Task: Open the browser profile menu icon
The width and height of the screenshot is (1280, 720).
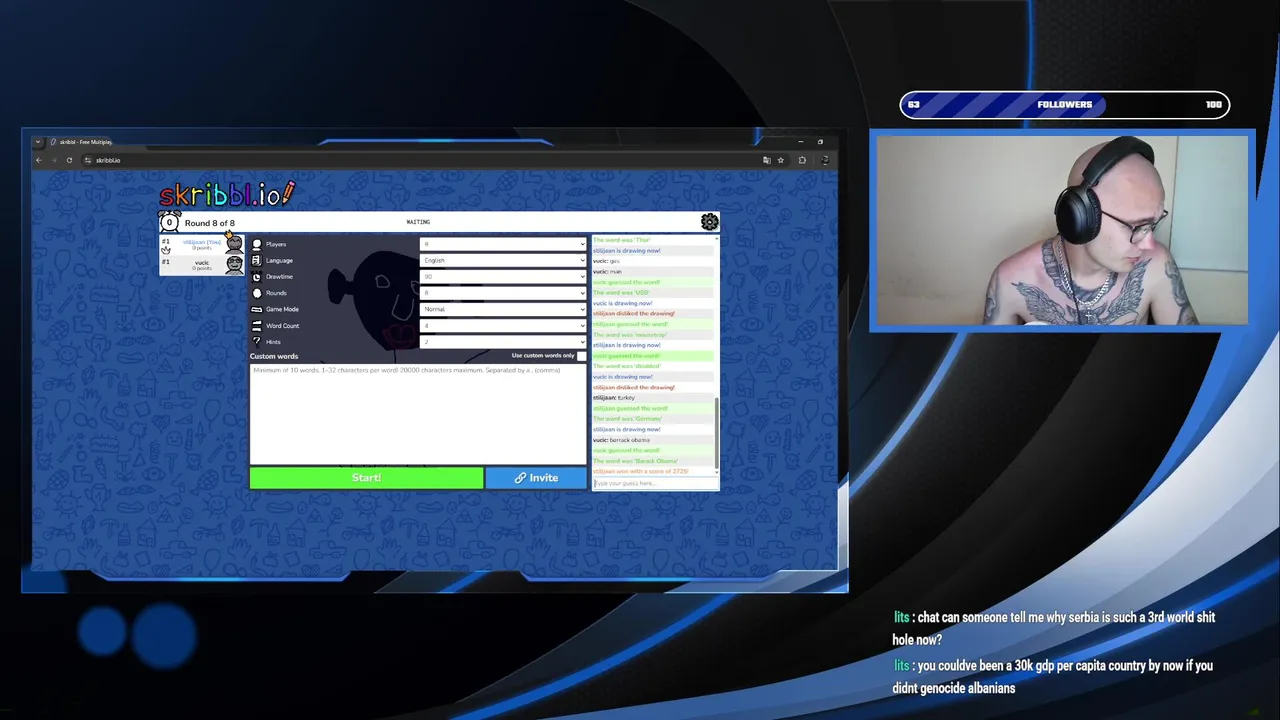Action: [x=825, y=160]
